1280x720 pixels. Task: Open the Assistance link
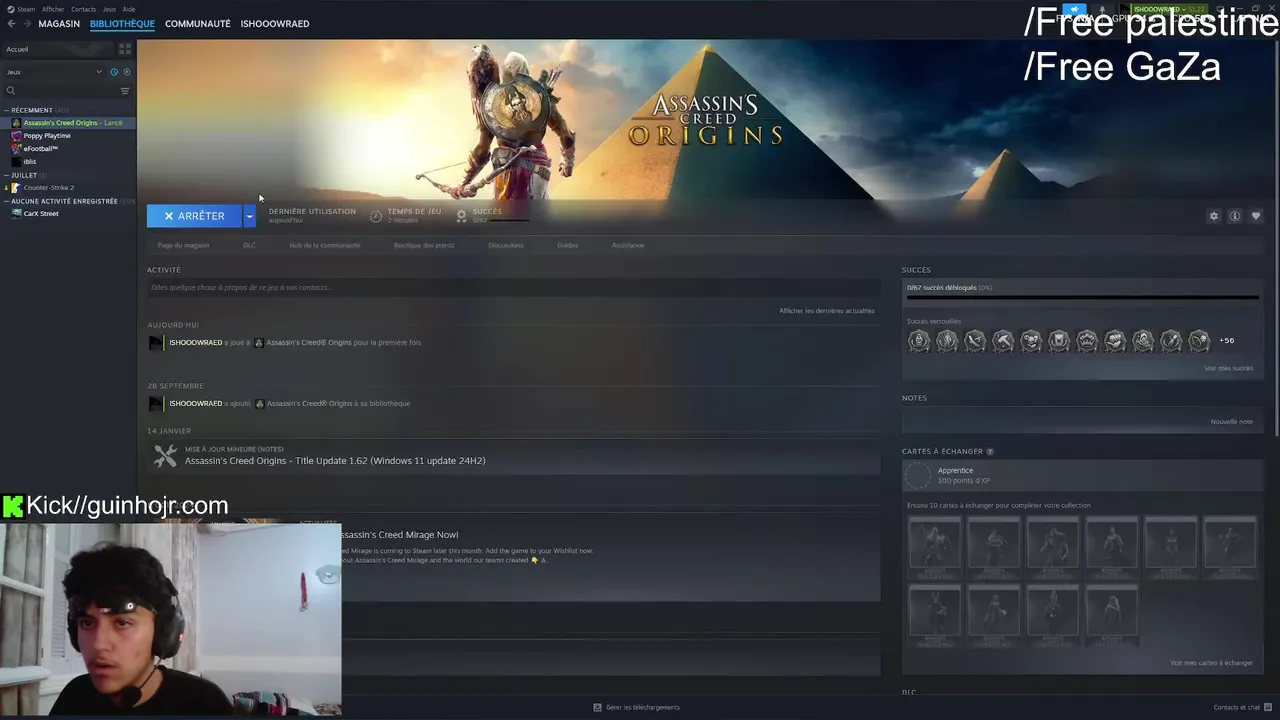[x=628, y=245]
